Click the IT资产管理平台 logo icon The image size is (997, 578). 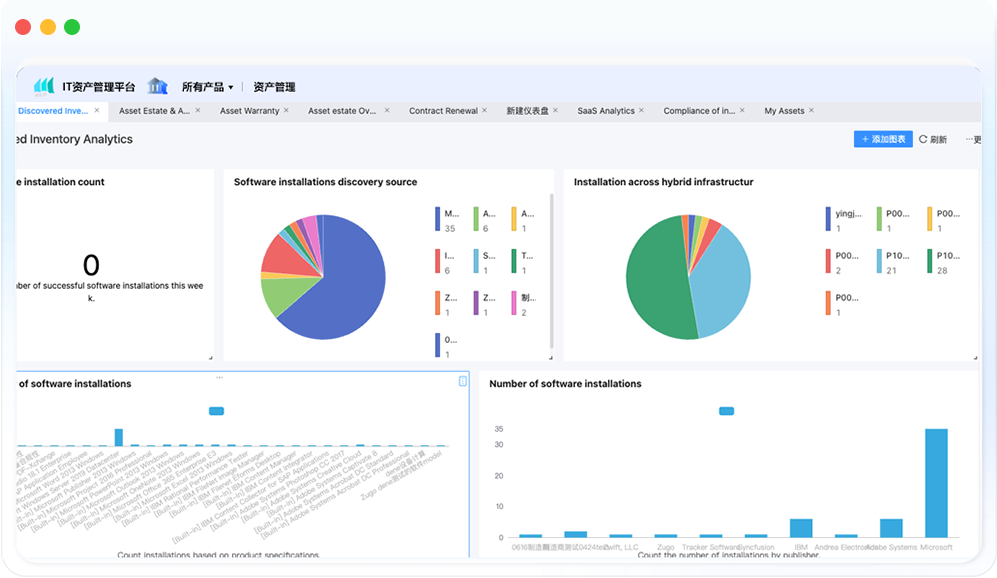pos(44,86)
